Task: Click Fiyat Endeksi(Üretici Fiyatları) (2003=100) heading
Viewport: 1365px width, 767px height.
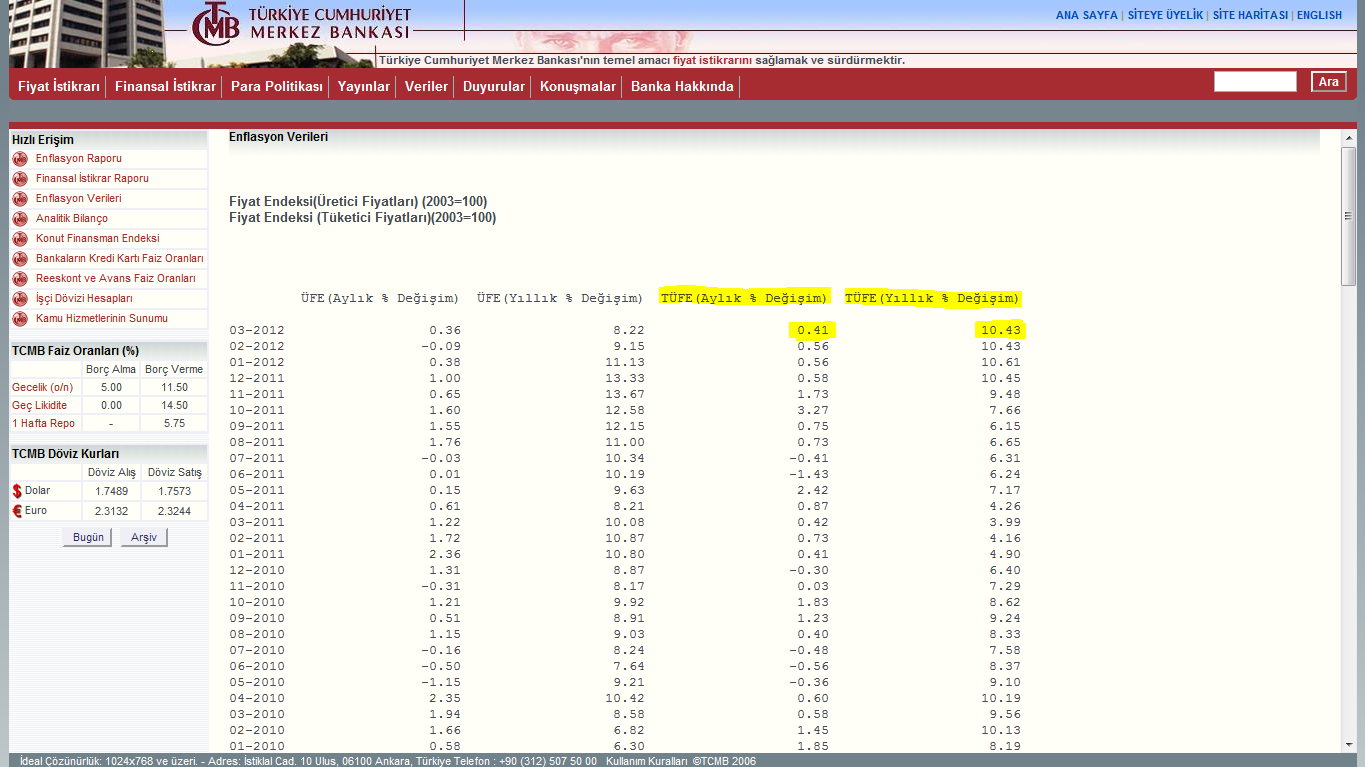Action: [358, 202]
